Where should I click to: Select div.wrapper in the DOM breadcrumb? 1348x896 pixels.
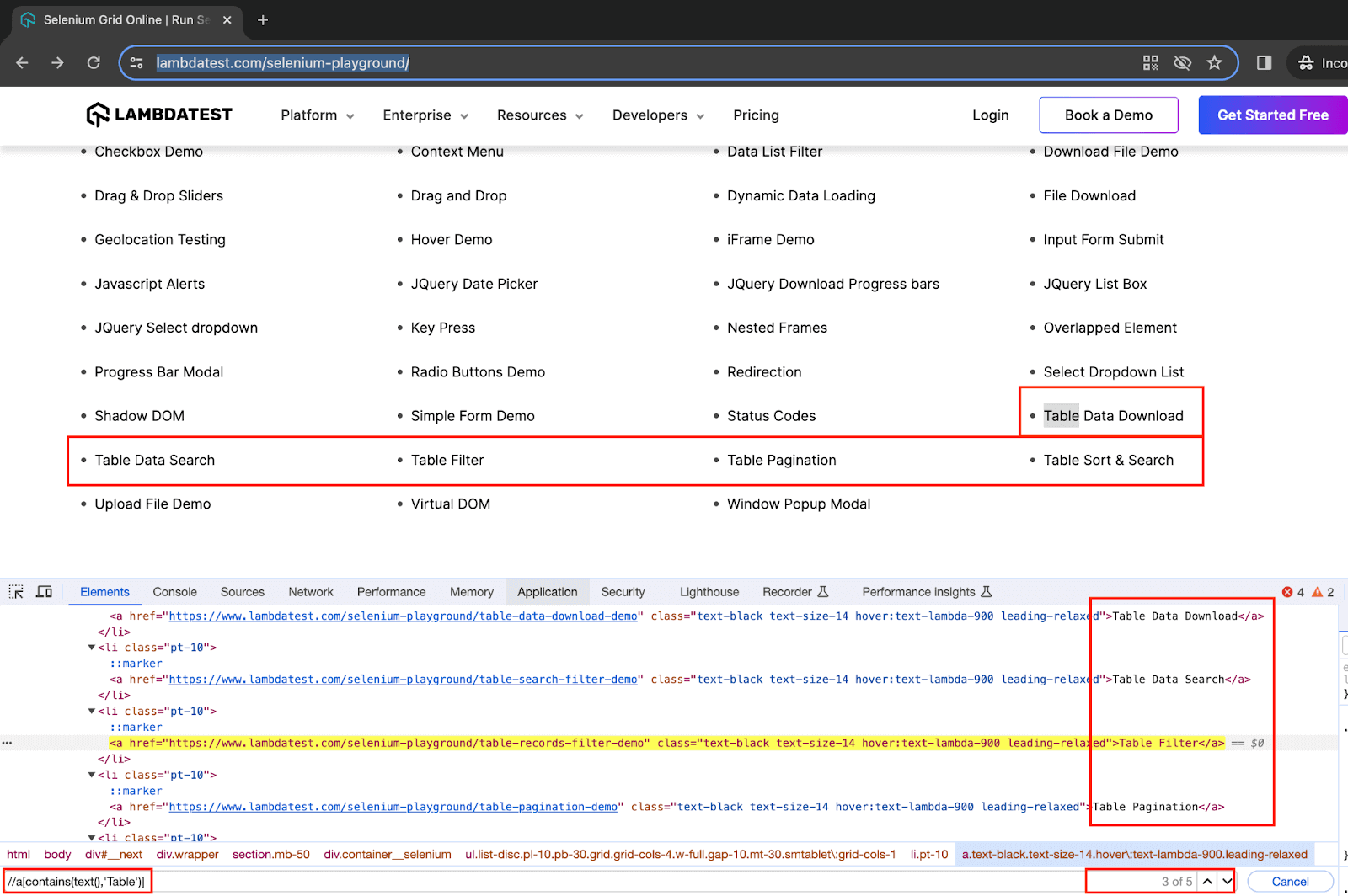click(x=187, y=855)
